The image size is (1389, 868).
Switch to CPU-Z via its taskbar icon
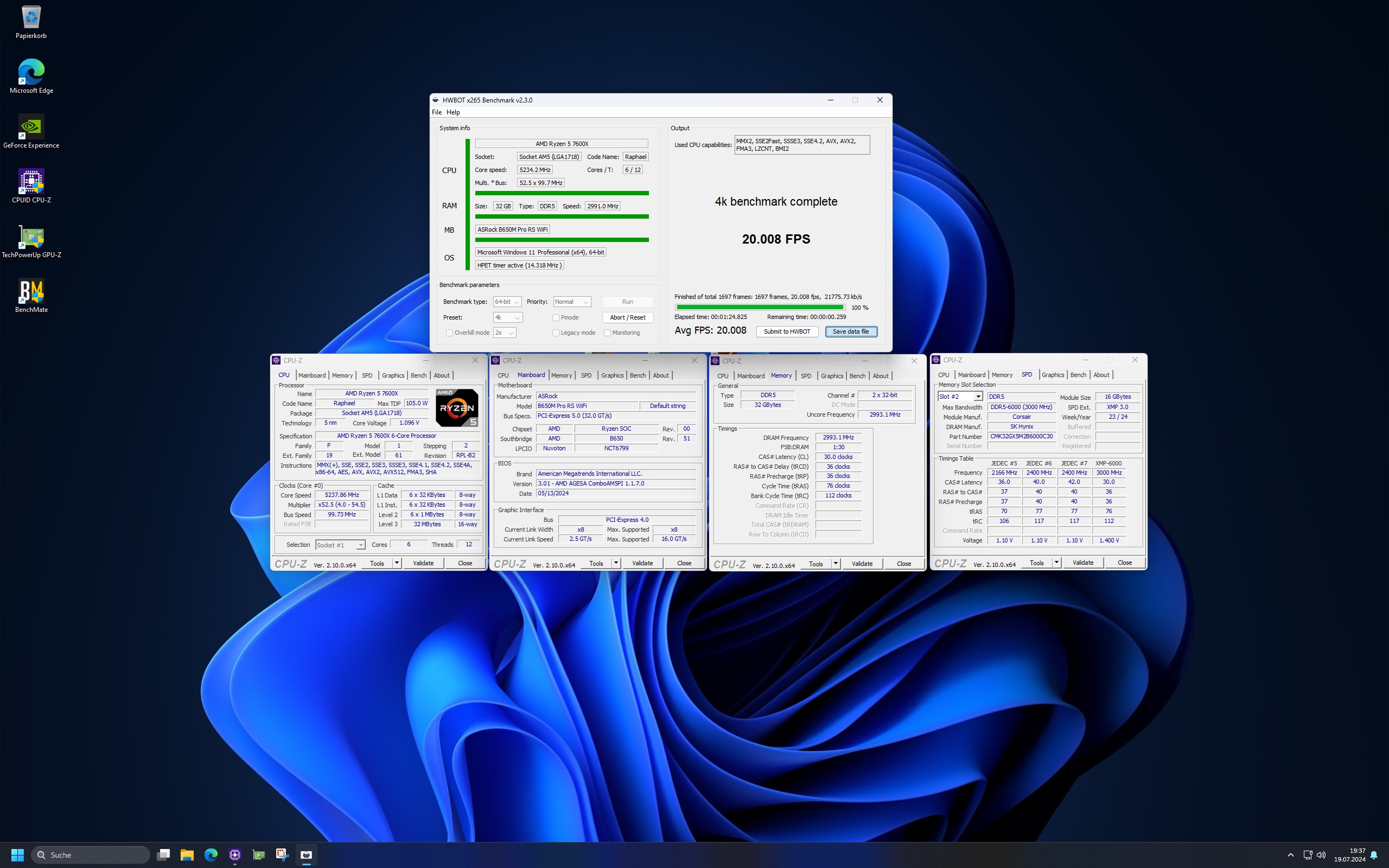[235, 855]
